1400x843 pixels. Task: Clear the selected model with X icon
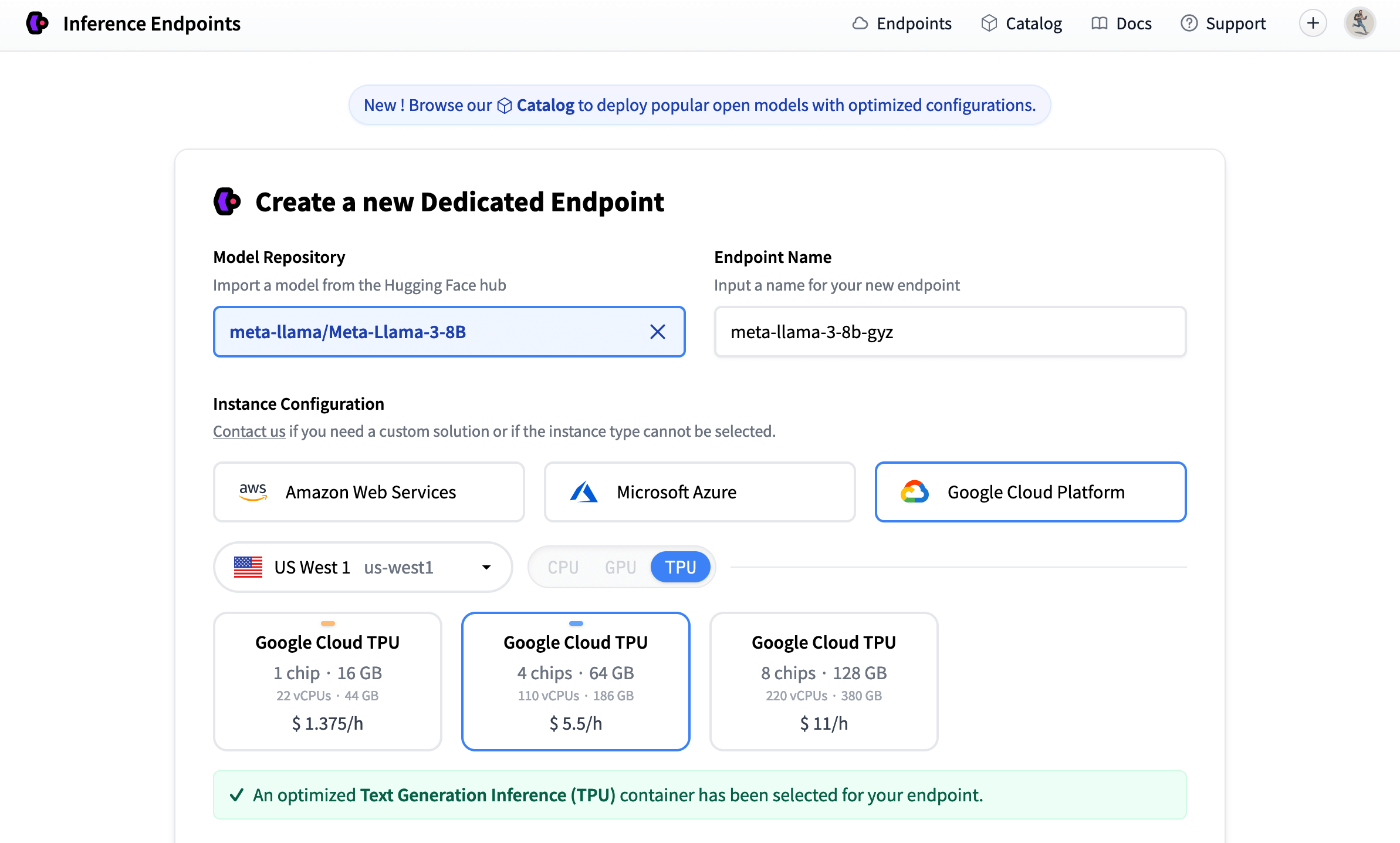click(x=657, y=332)
